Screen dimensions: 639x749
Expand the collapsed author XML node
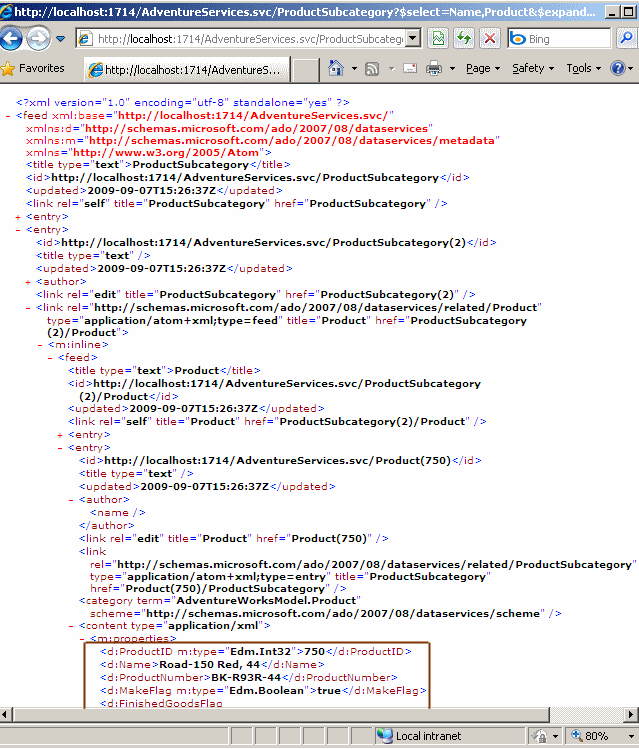click(28, 282)
